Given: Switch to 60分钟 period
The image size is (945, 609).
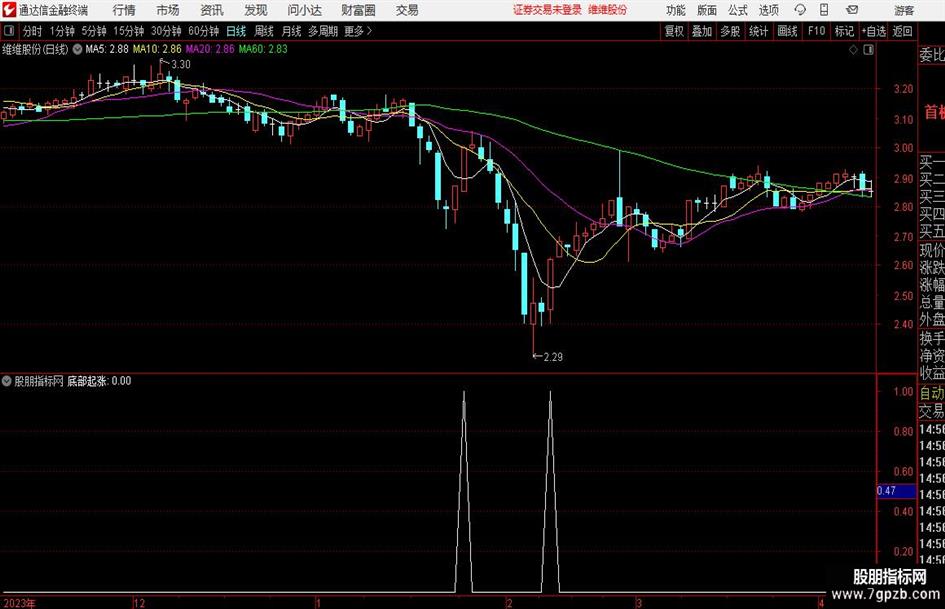Looking at the screenshot, I should pyautogui.click(x=203, y=31).
